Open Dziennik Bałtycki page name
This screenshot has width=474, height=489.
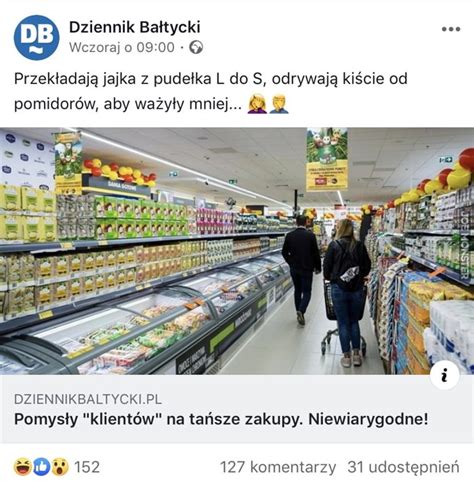(135, 27)
